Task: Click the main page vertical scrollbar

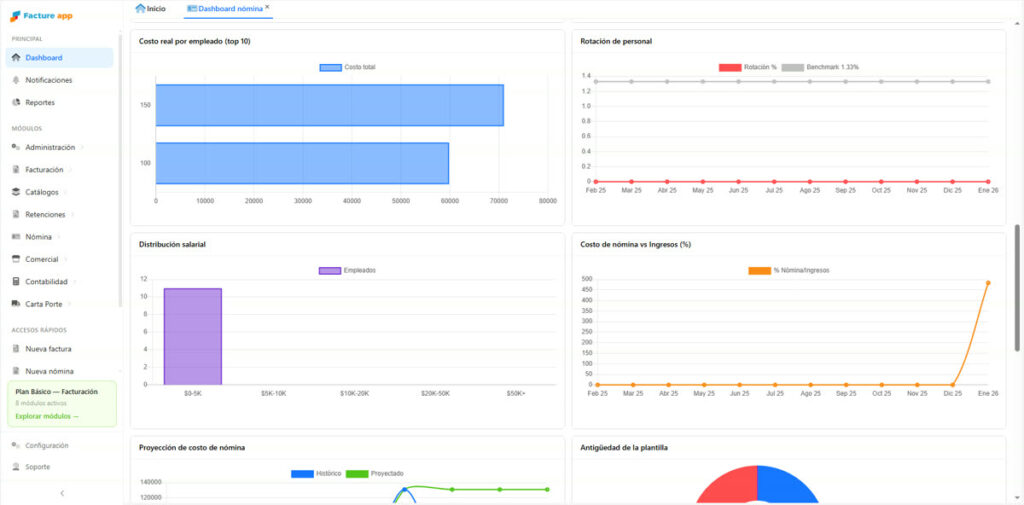Action: pyautogui.click(x=1017, y=288)
